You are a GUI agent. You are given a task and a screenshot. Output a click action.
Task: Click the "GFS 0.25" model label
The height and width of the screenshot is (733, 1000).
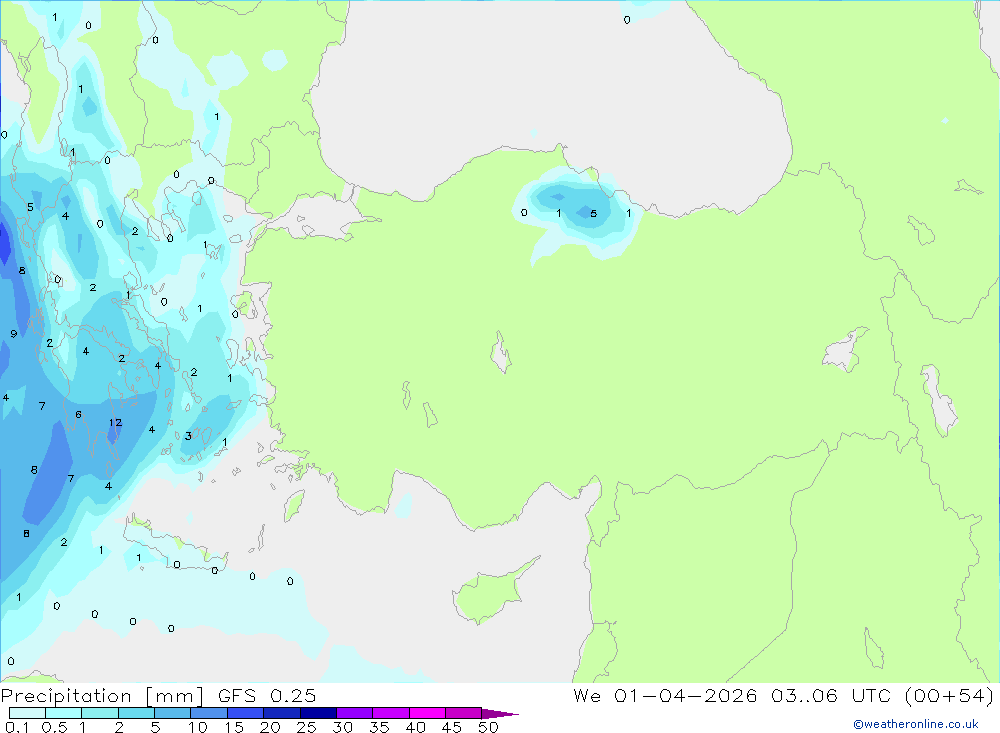[267, 695]
